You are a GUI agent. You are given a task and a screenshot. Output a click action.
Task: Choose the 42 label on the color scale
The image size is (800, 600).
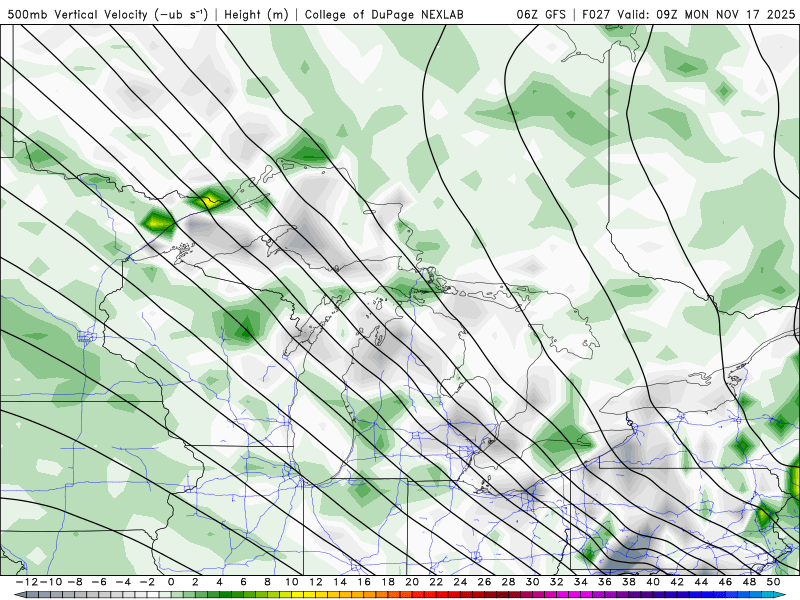click(677, 582)
